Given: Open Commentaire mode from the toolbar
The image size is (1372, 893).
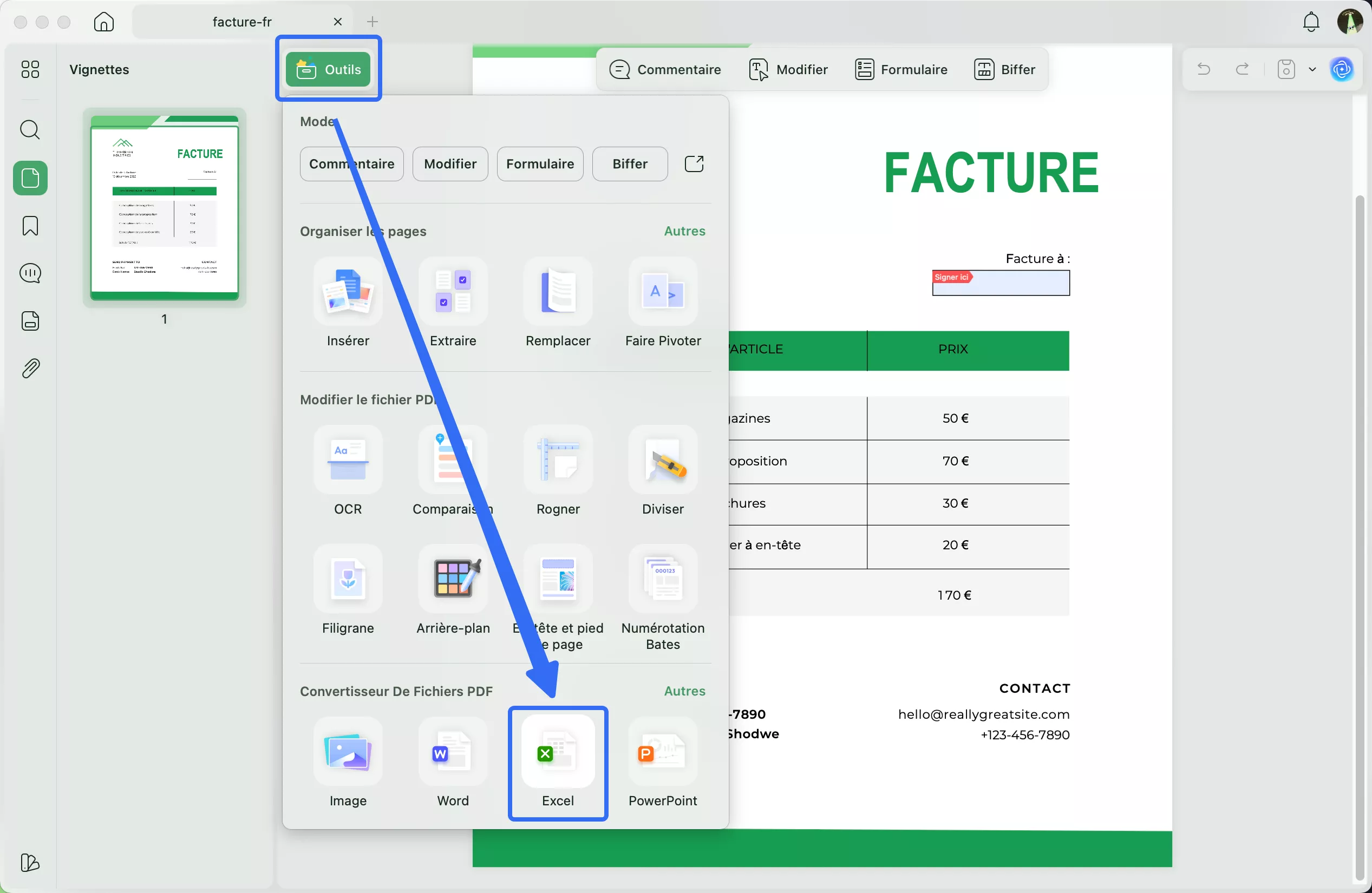Looking at the screenshot, I should tap(665, 69).
